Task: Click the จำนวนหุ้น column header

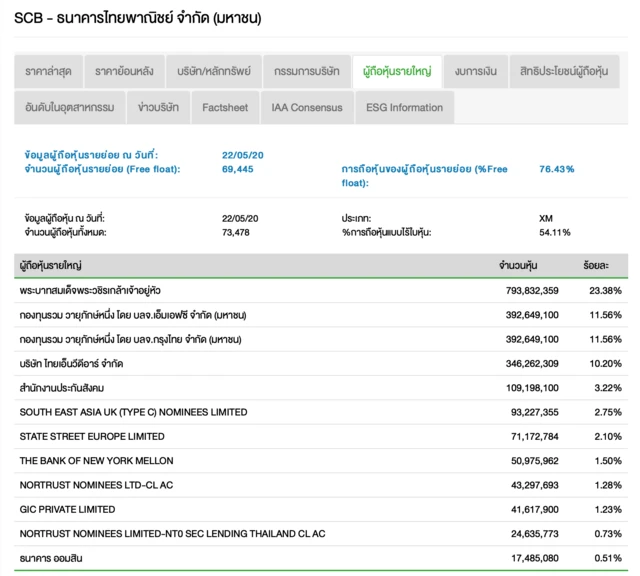Action: pos(518,266)
